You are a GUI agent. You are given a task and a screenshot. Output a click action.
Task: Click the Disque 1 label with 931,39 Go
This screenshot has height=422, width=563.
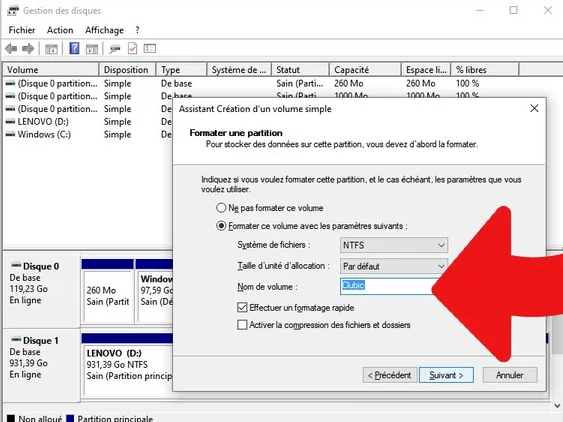point(41,365)
